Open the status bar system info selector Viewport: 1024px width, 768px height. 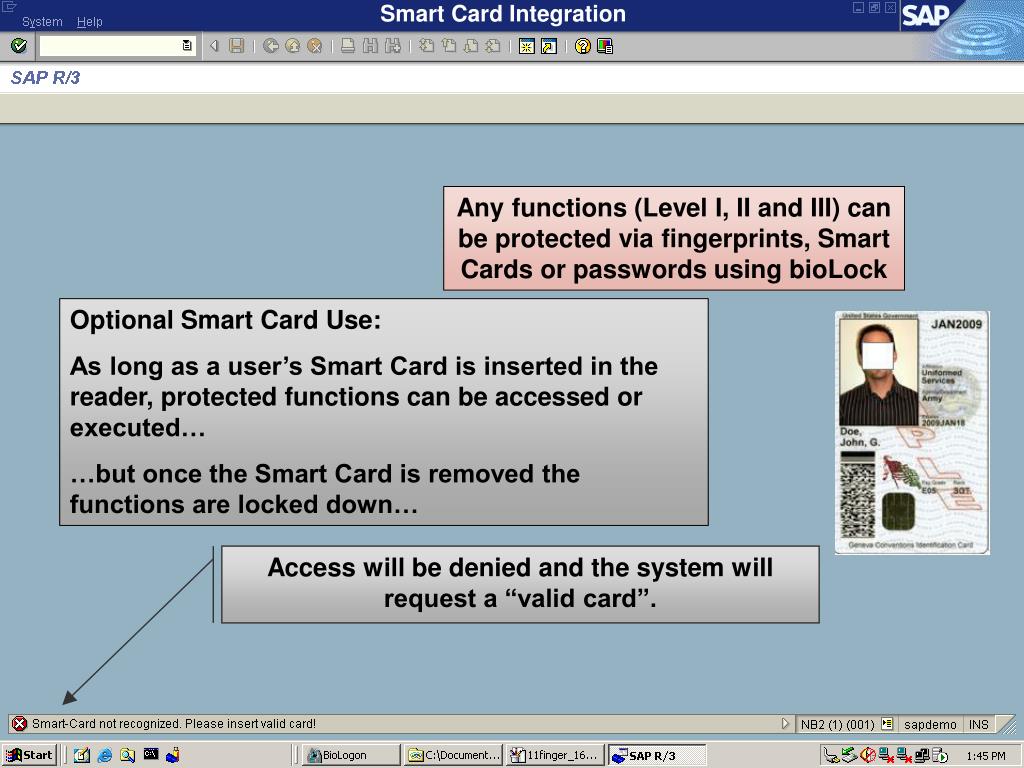point(887,724)
